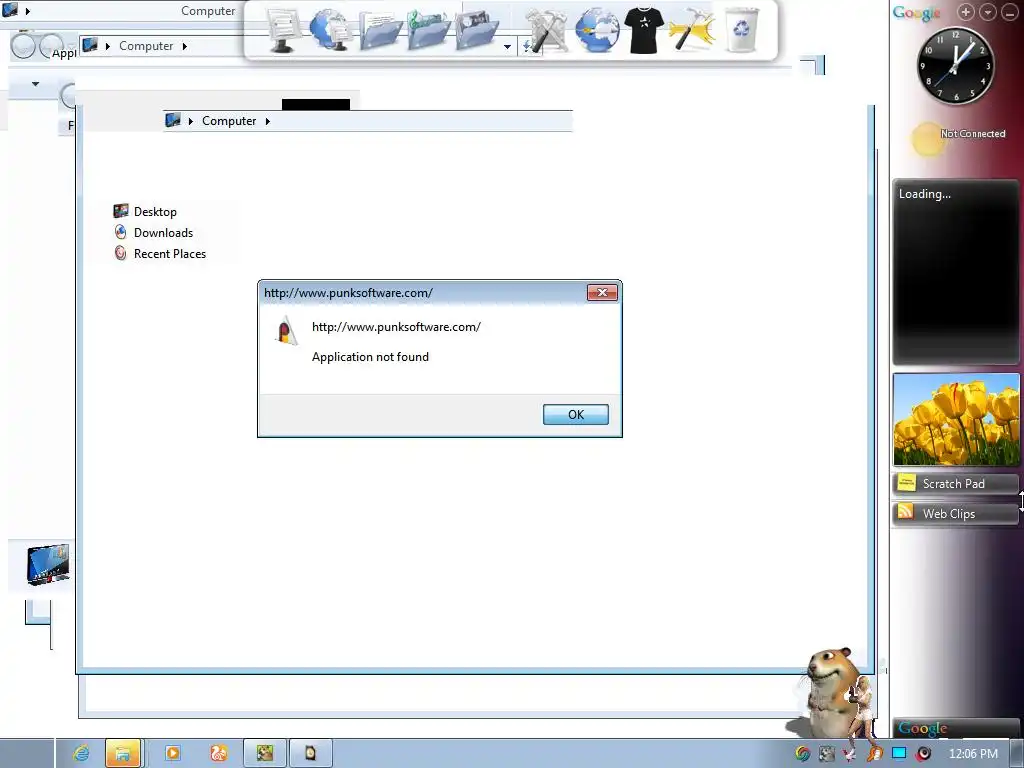Open the orange UC browser taskbar icon
Screen dimensions: 1024x768
pyautogui.click(x=219, y=754)
